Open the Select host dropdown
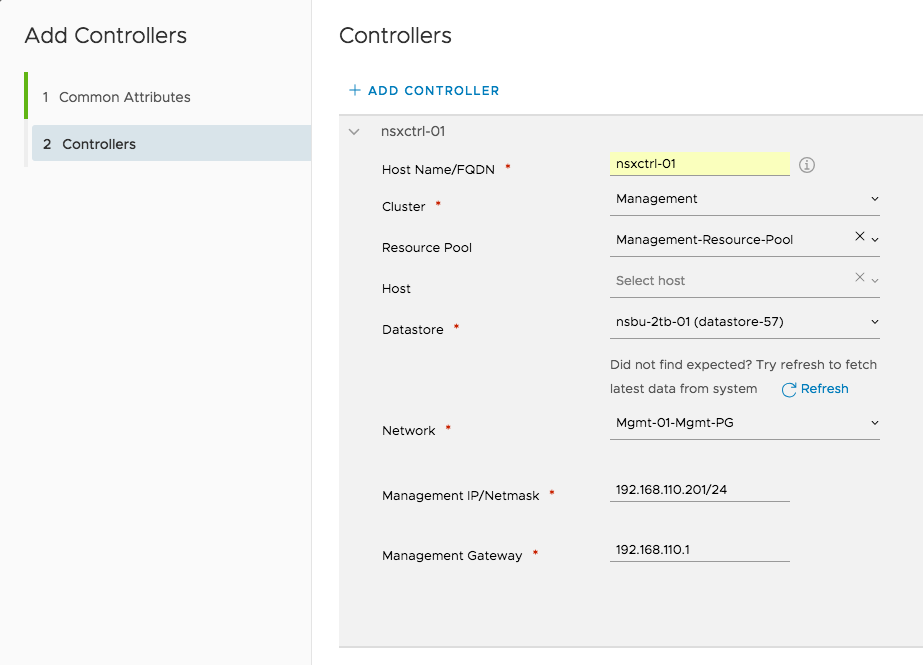The width and height of the screenshot is (923, 665). coord(745,281)
